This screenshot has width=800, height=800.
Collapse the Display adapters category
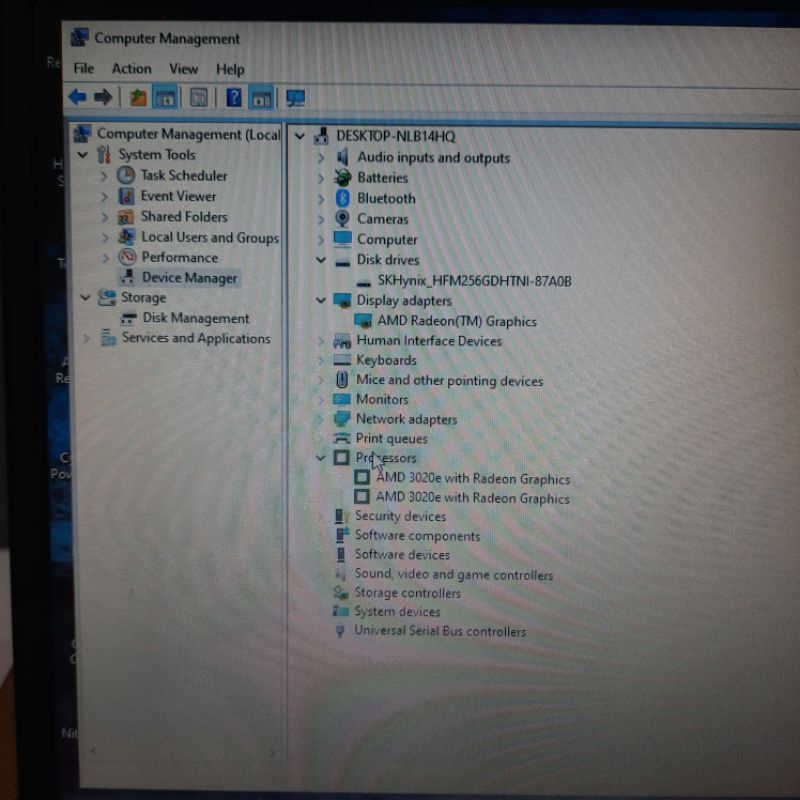(321, 300)
